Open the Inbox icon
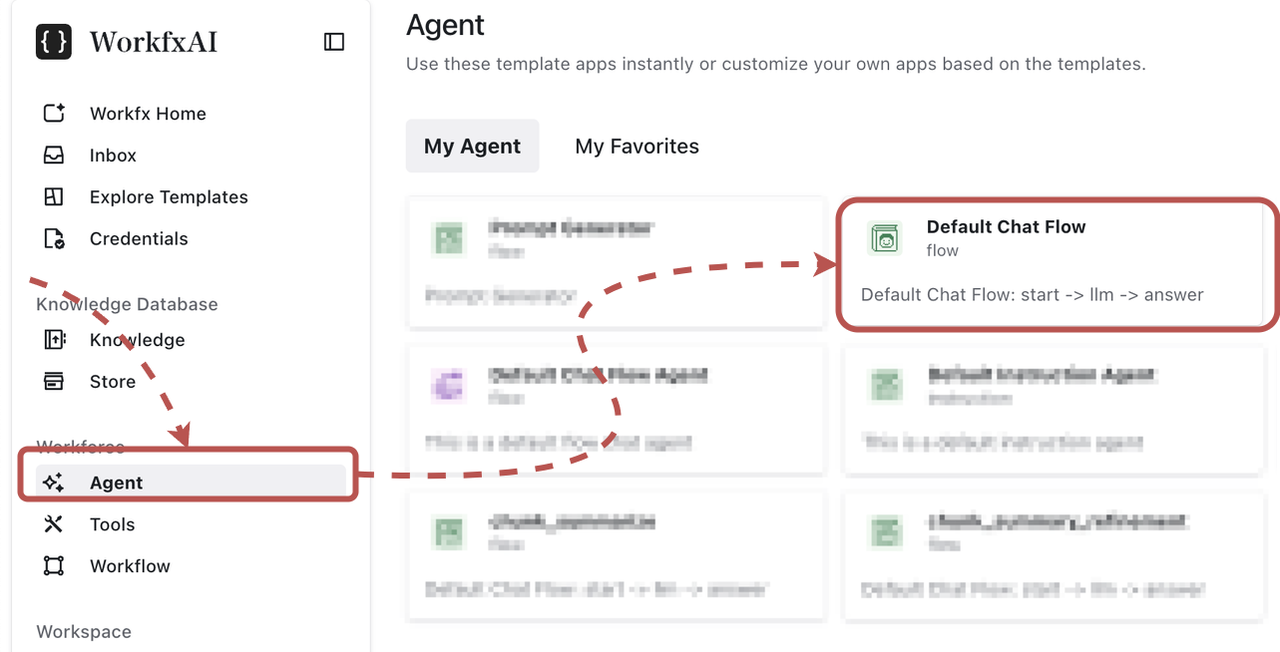The image size is (1280, 652). click(54, 156)
